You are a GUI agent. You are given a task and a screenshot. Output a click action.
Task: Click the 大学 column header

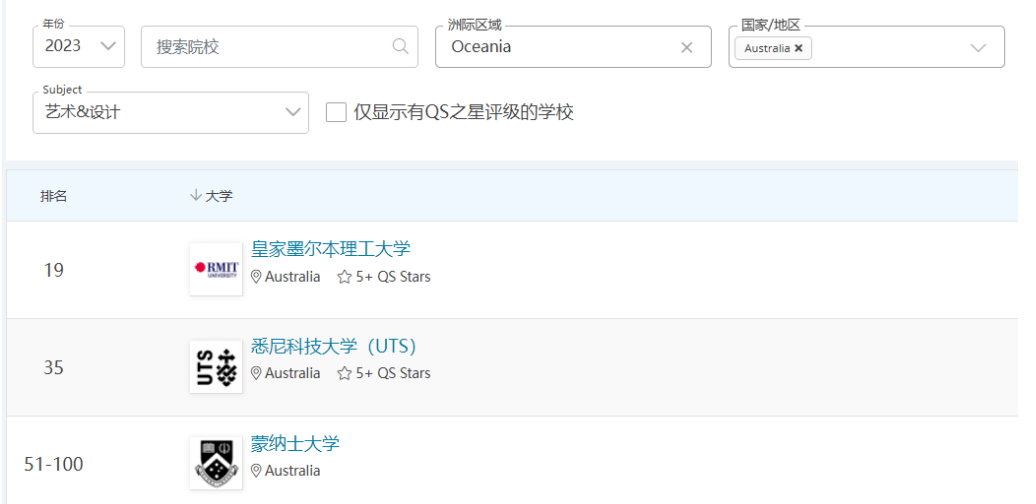coord(219,196)
